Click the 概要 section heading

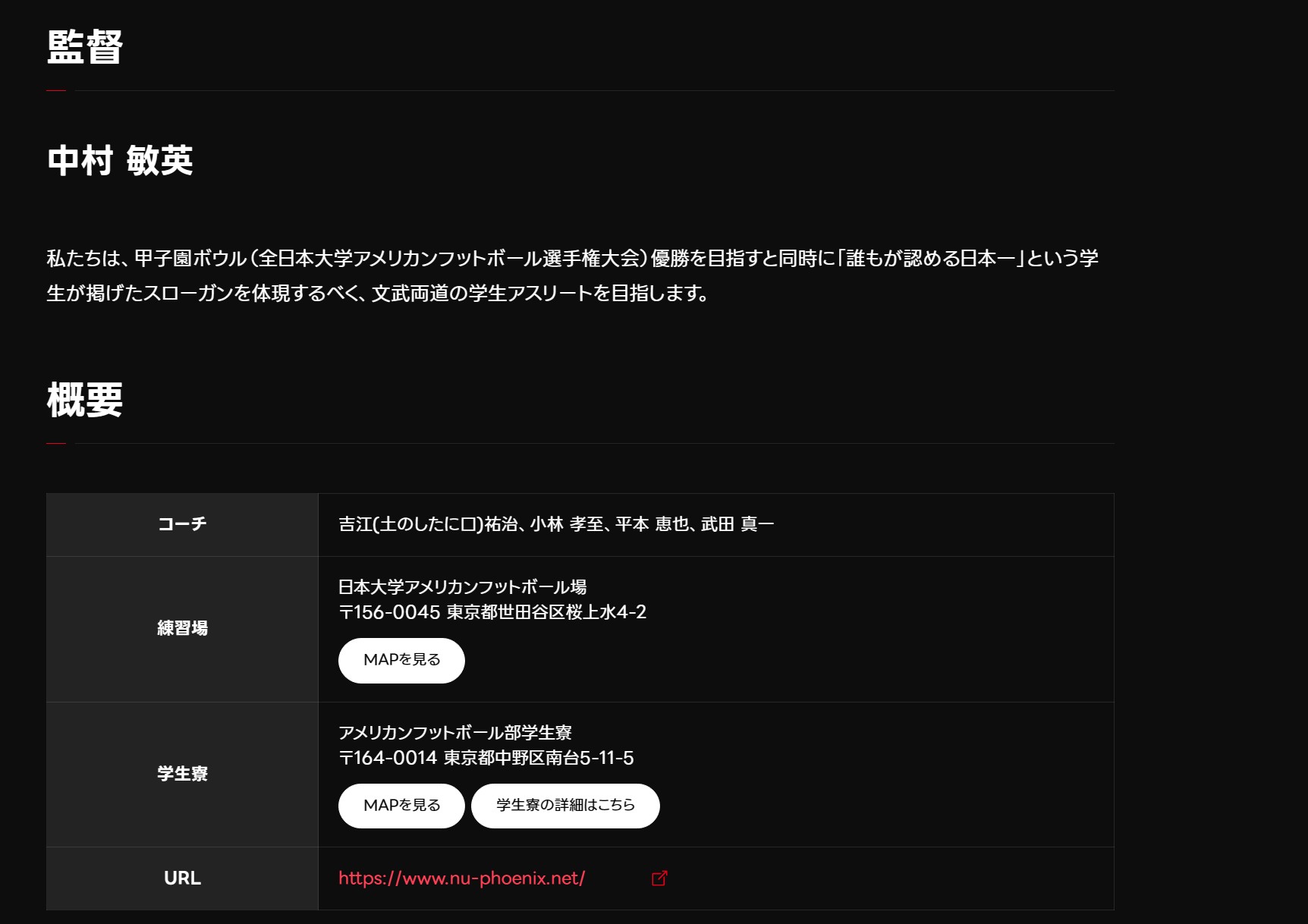[85, 400]
